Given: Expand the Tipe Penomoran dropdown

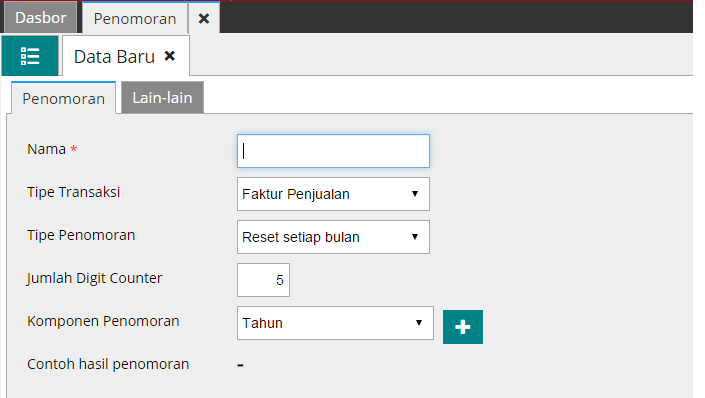Looking at the screenshot, I should point(333,237).
